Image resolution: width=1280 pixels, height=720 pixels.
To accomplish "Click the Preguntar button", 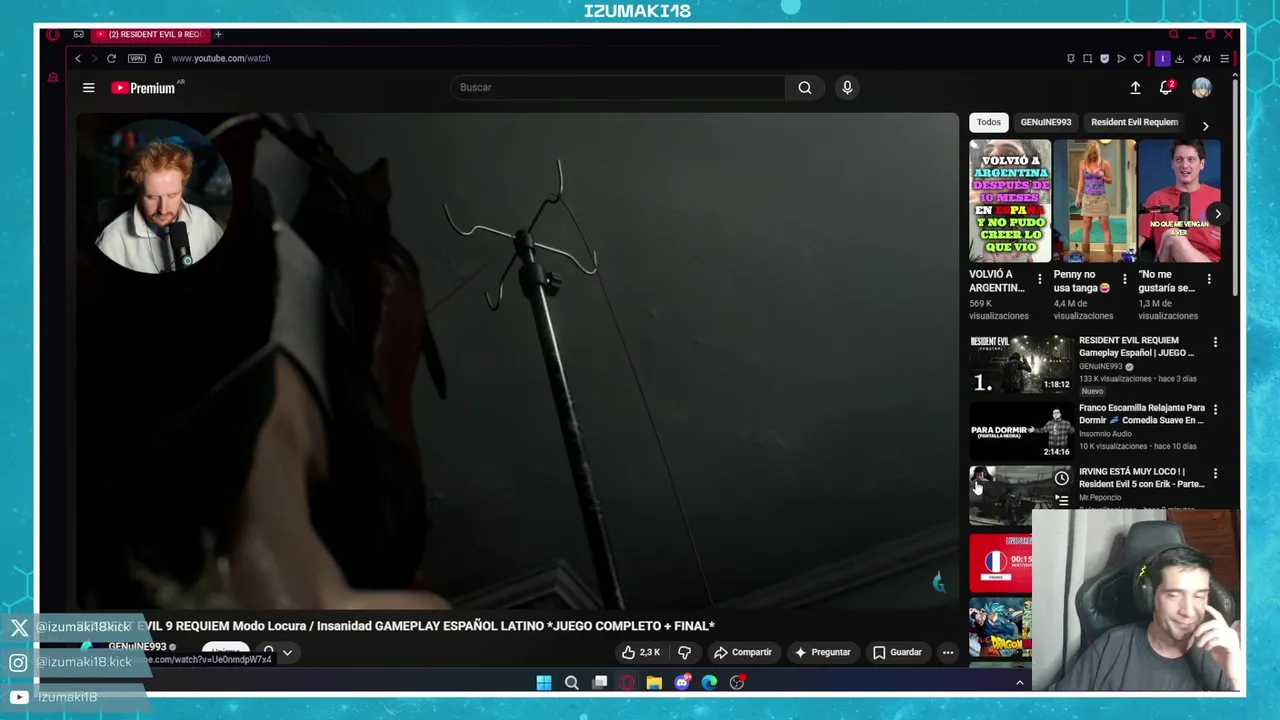I will [822, 652].
